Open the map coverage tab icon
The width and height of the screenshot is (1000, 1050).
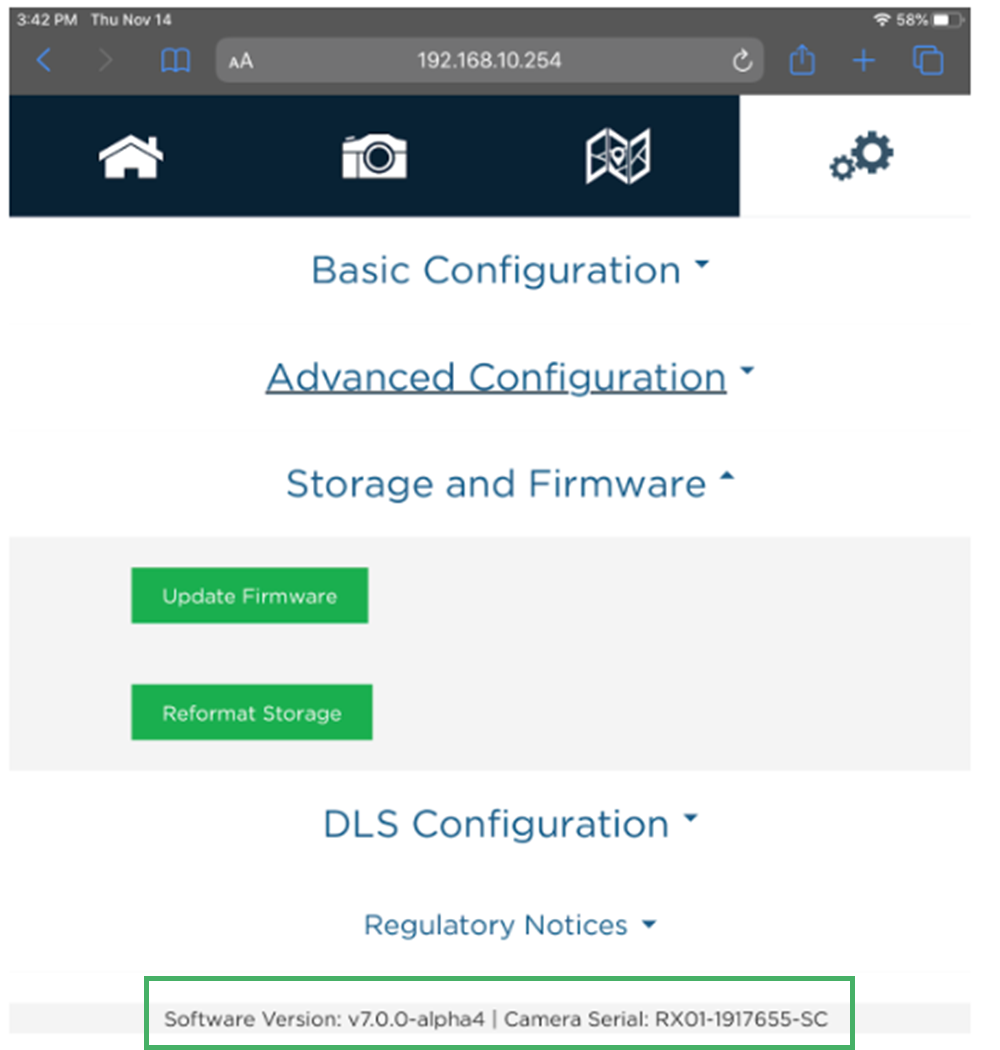[x=617, y=157]
